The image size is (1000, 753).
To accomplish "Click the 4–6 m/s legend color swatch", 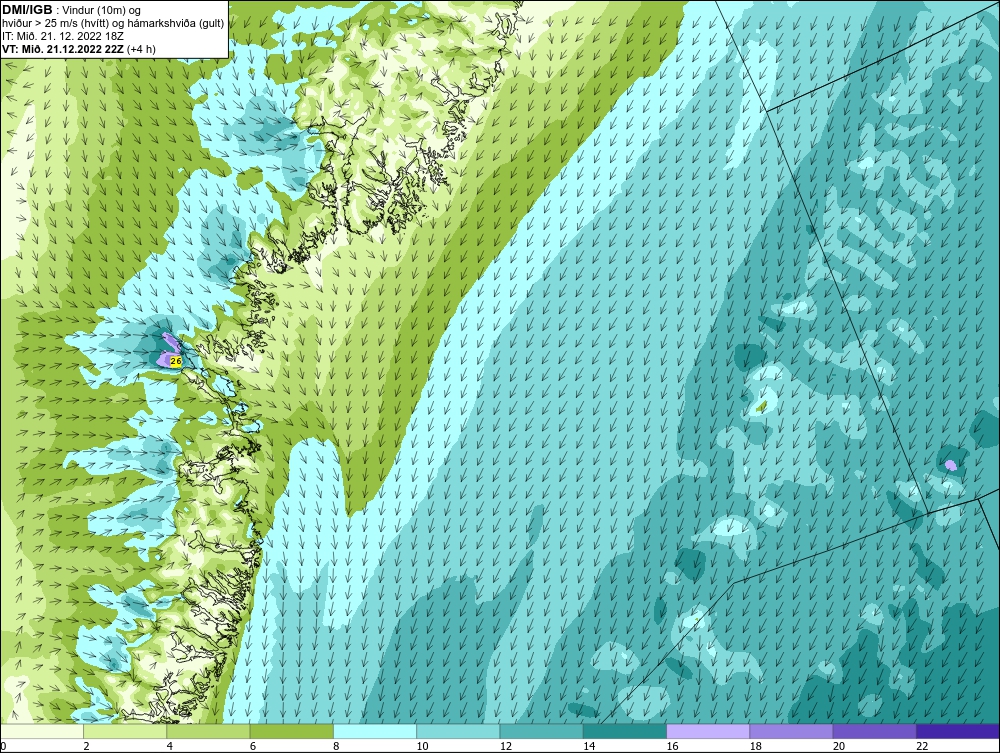I will (209, 731).
